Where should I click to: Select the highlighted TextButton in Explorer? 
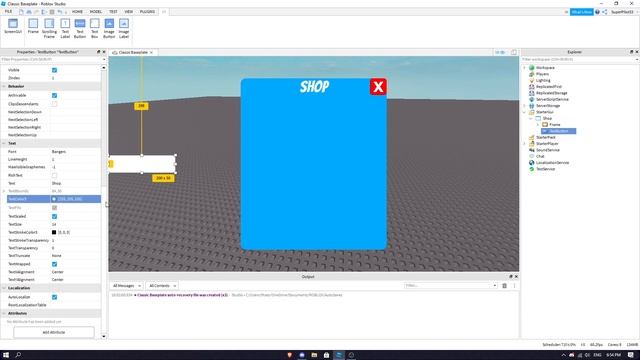pos(558,131)
